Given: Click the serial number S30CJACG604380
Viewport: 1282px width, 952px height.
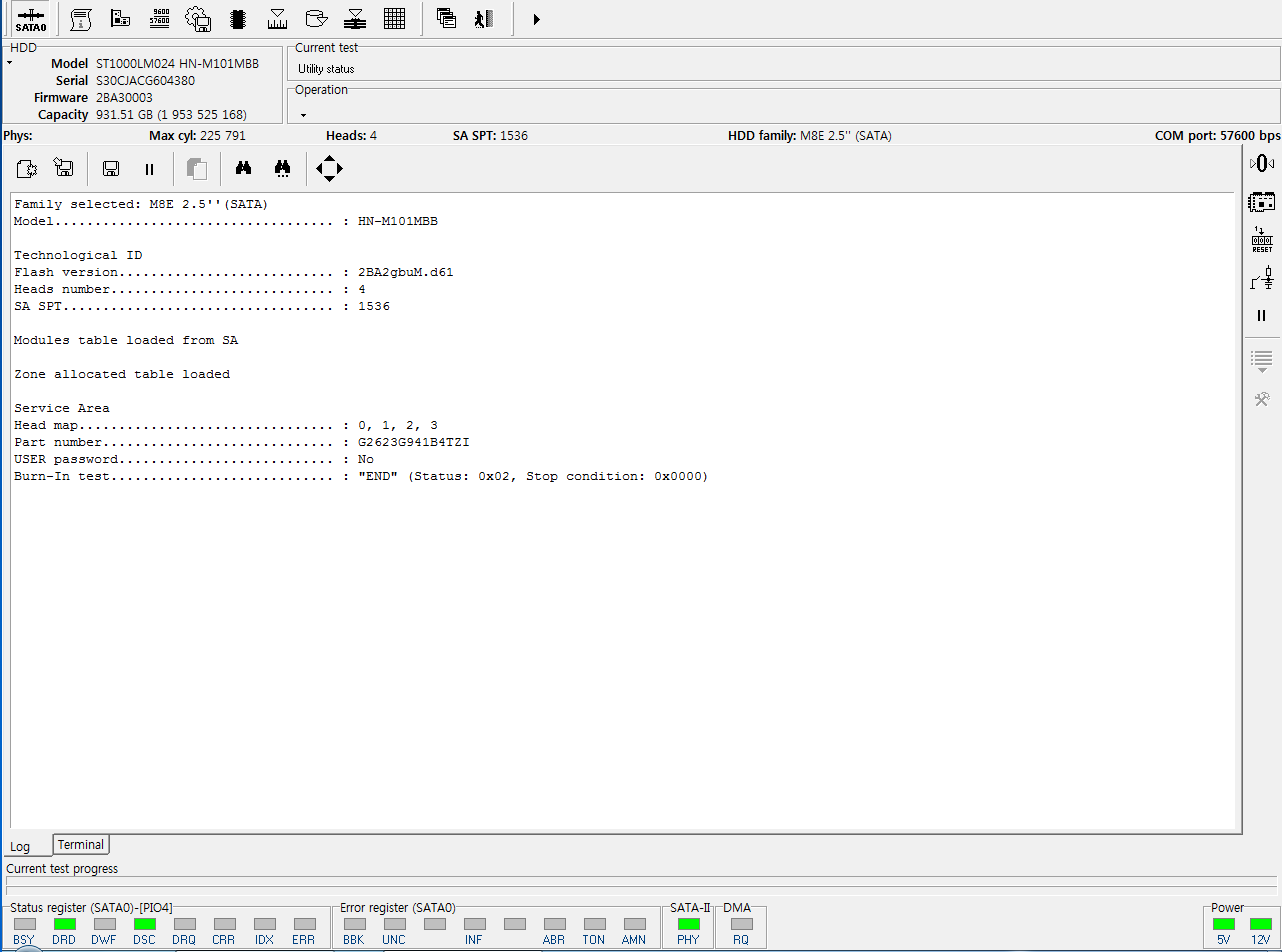Looking at the screenshot, I should tap(145, 80).
